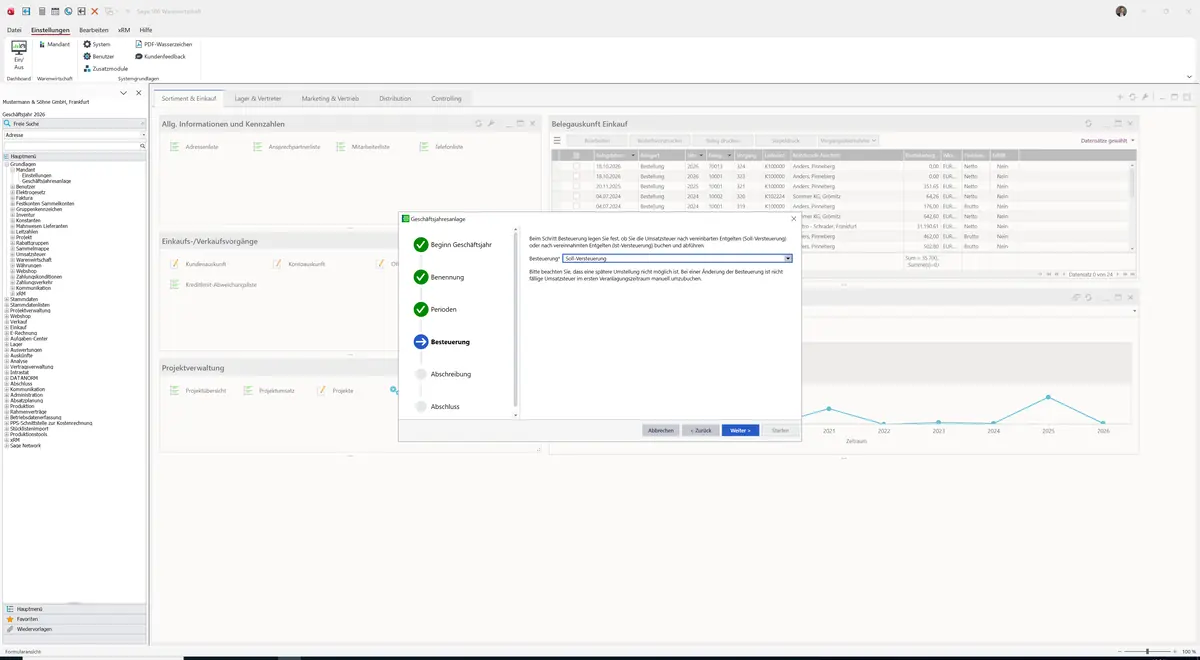Screen dimensions: 1200x660
Task: Collapse the Grundlagen tree node
Action: [6, 164]
